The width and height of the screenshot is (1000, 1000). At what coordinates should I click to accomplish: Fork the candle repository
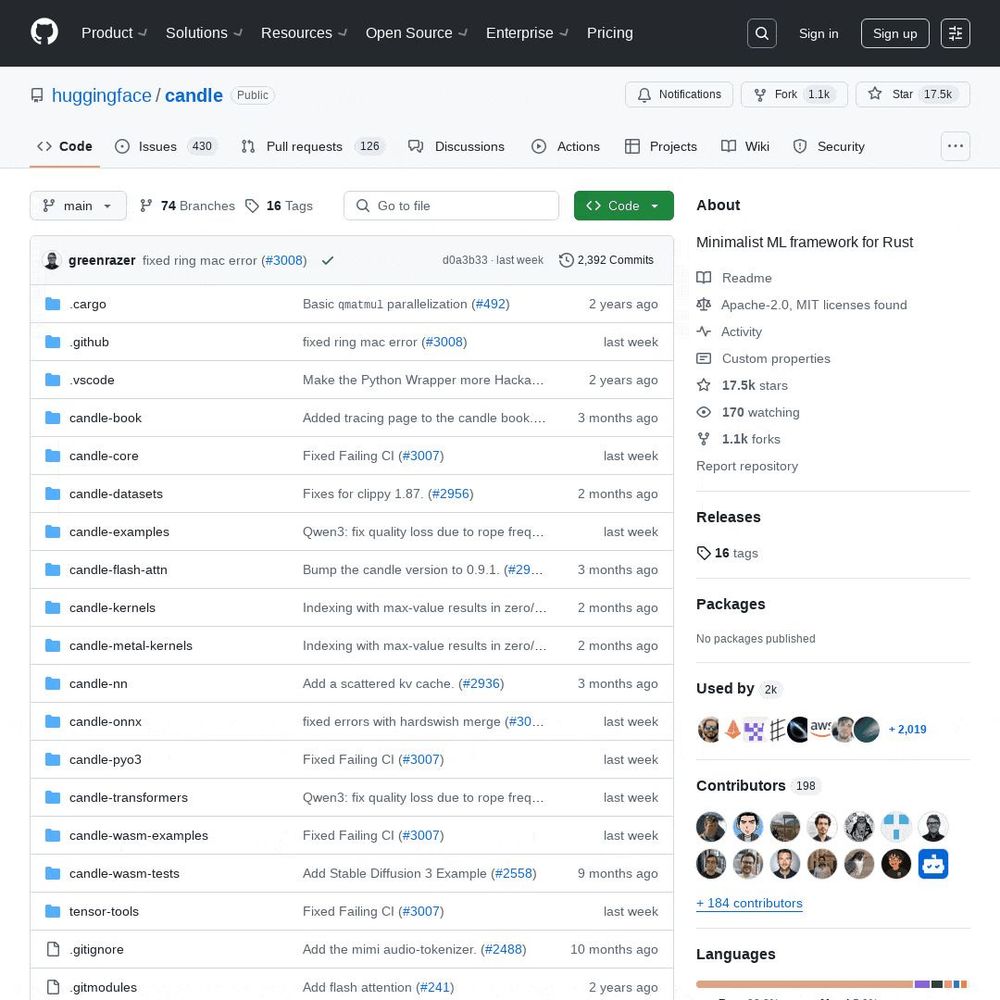[x=793, y=94]
